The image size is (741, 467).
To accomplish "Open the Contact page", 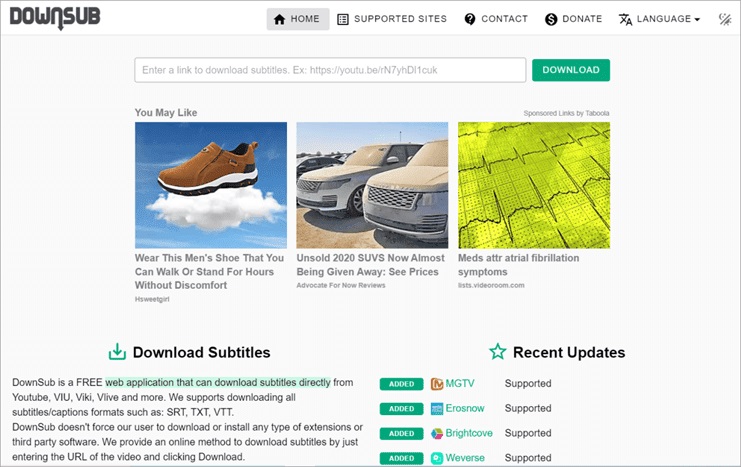I will pos(495,19).
